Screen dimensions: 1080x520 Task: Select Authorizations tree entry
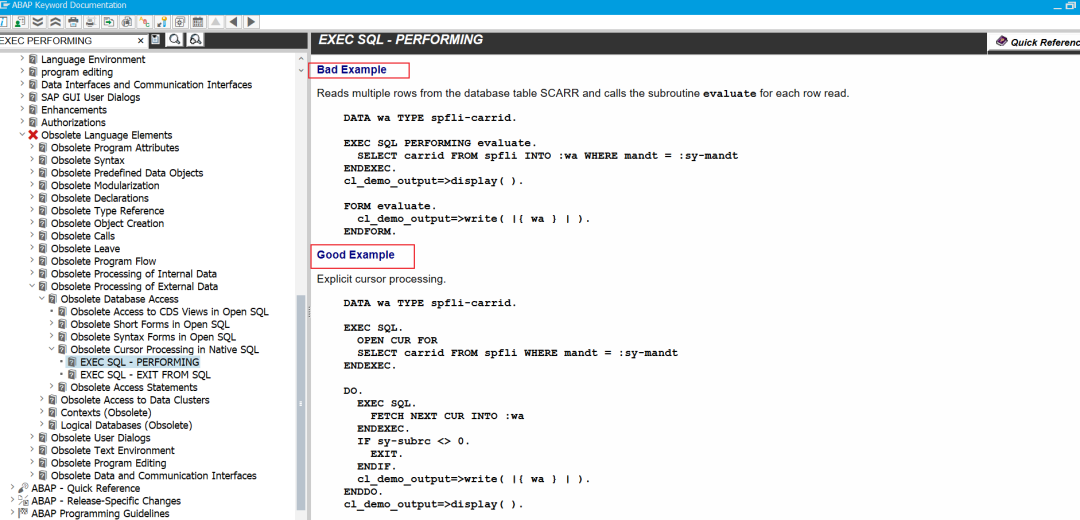[73, 123]
